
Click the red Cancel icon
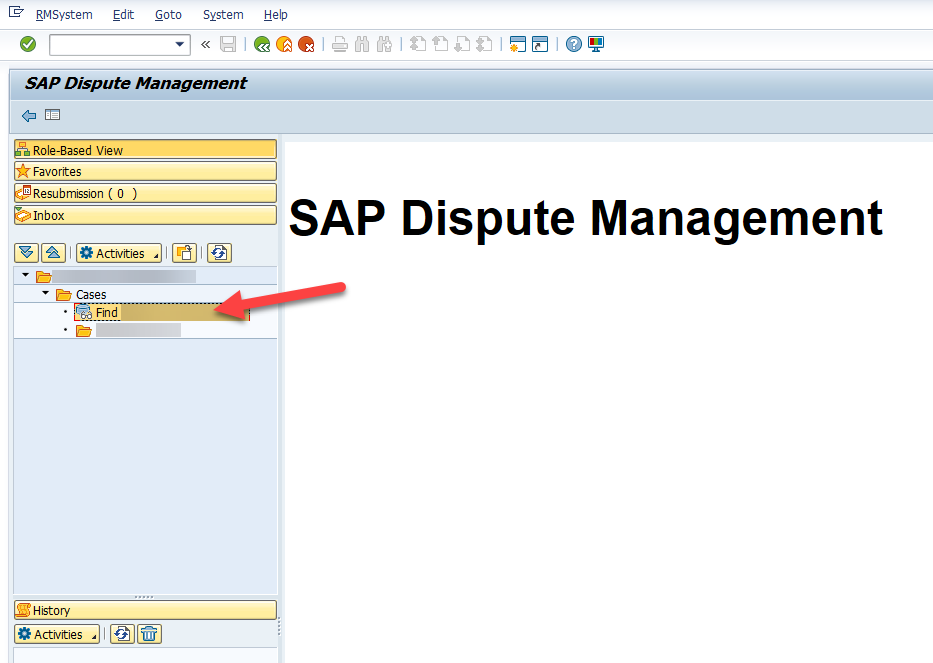click(x=306, y=44)
